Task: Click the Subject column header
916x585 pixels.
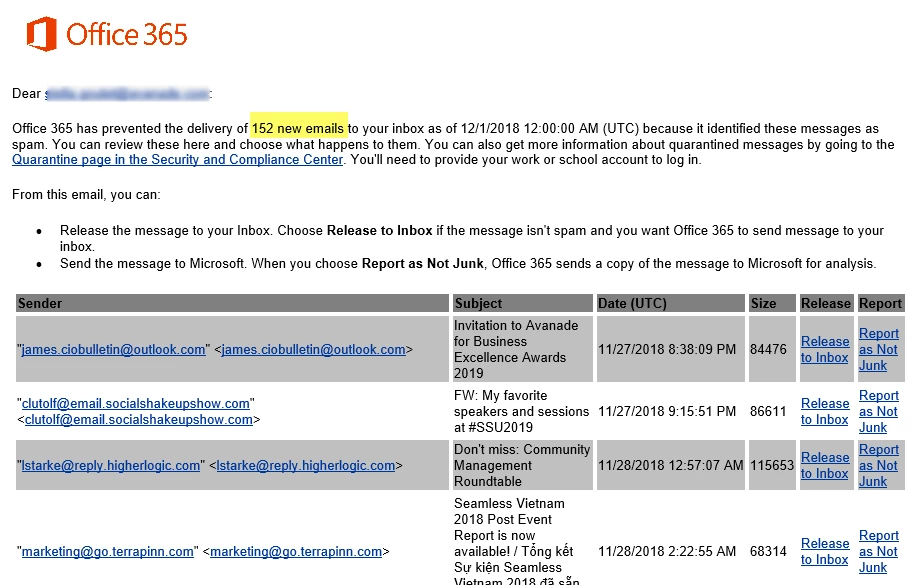Action: (x=522, y=303)
